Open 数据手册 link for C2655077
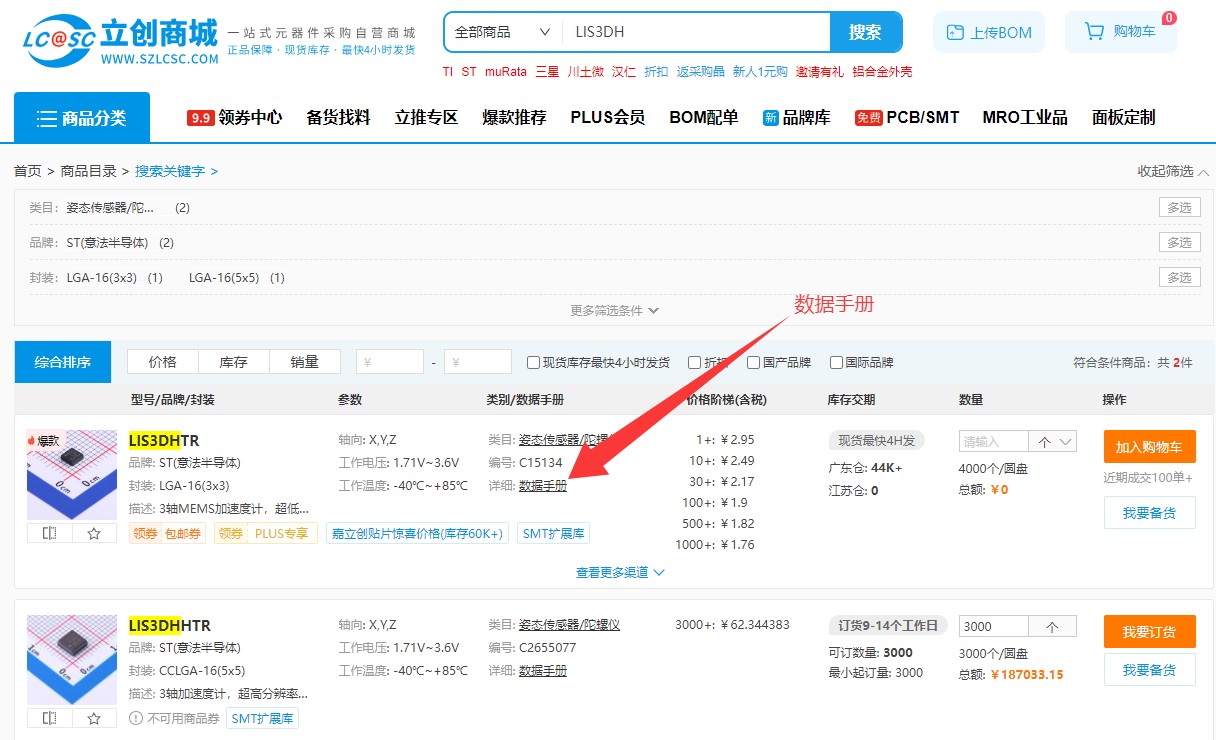This screenshot has height=740, width=1216. [x=543, y=671]
